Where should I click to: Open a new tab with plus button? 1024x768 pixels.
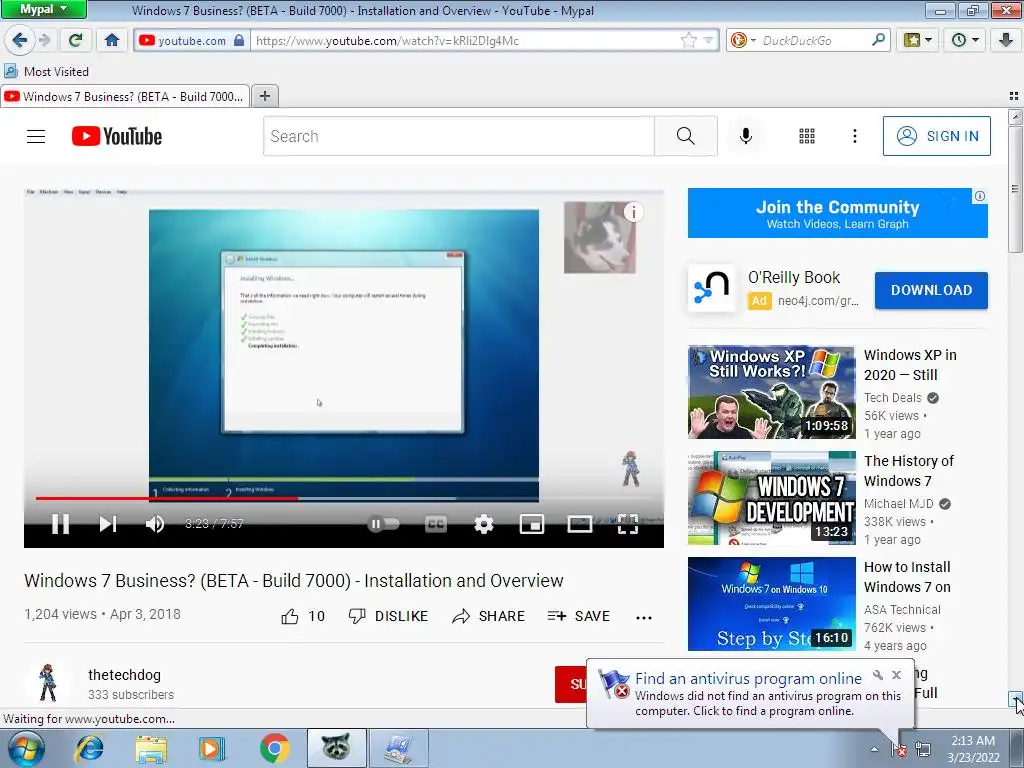(x=264, y=97)
